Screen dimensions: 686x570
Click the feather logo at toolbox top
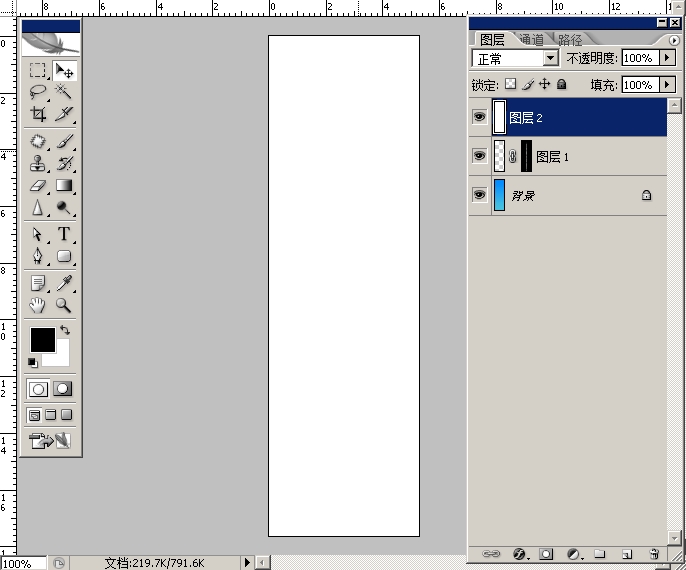click(x=51, y=44)
